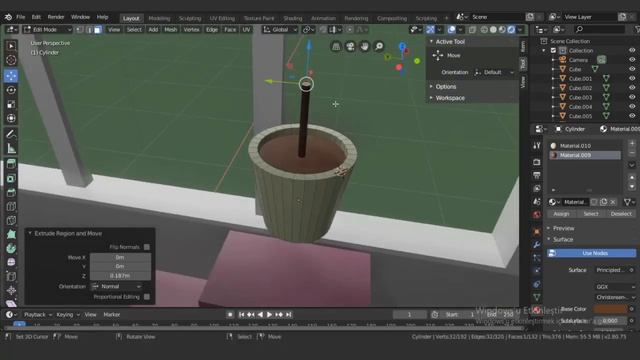Select the Transform tool
The image size is (640, 360).
11,118
